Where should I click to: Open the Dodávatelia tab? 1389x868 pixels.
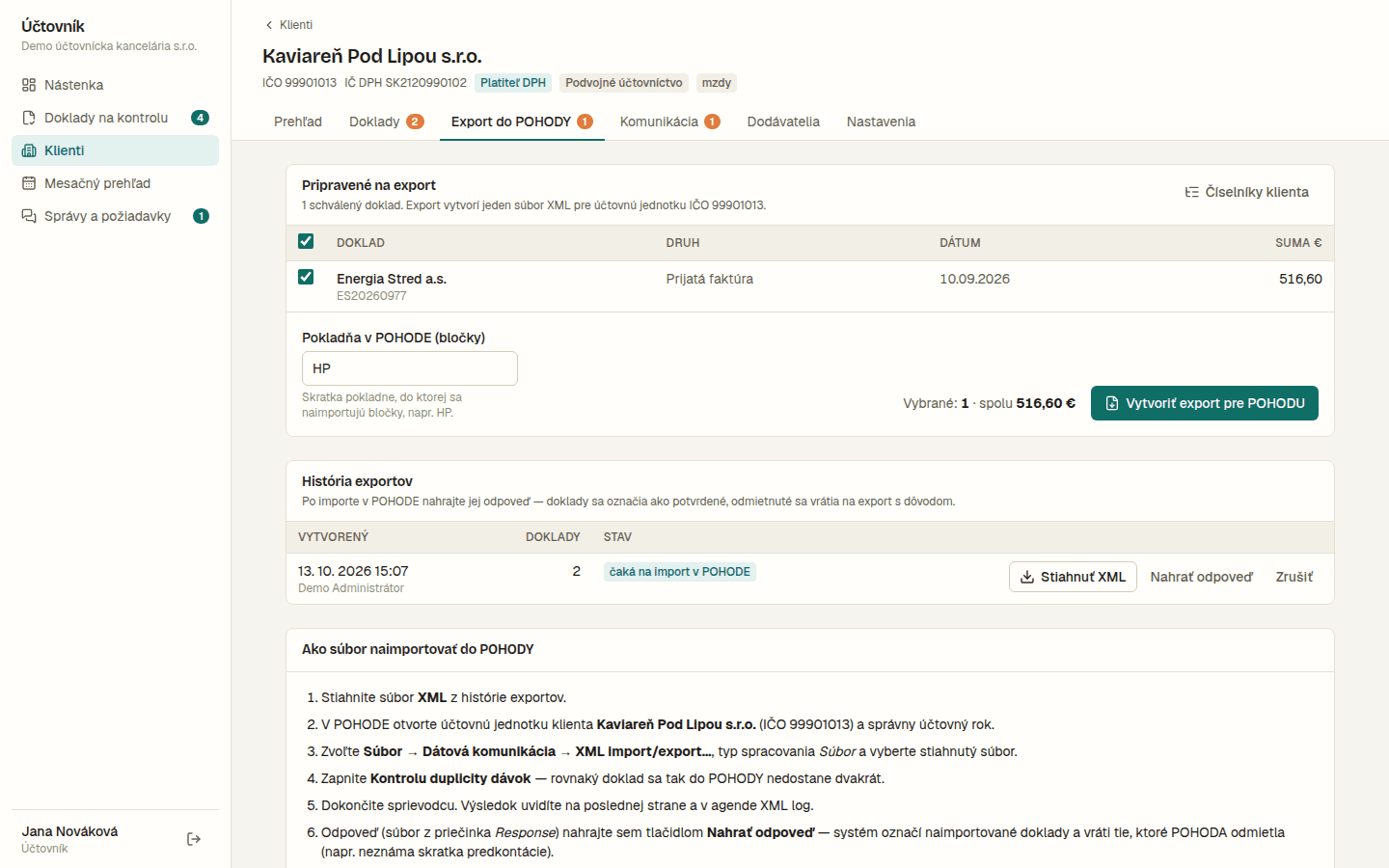[x=783, y=122]
